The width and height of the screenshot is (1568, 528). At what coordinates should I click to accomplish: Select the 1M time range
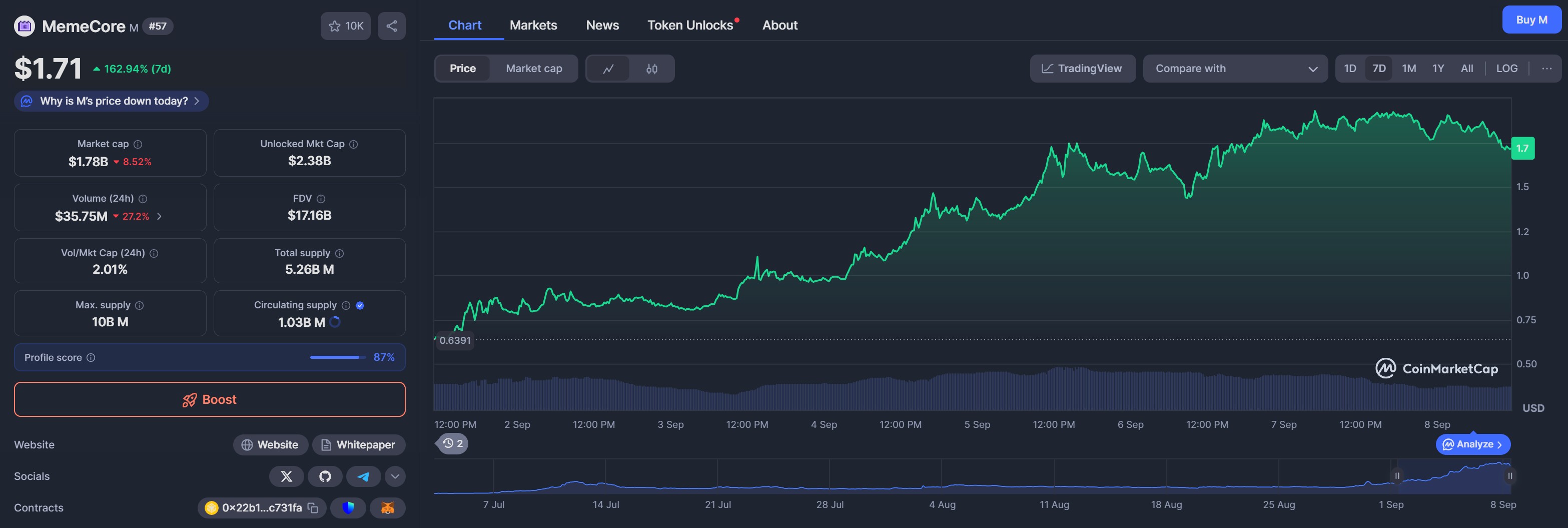pos(1408,69)
